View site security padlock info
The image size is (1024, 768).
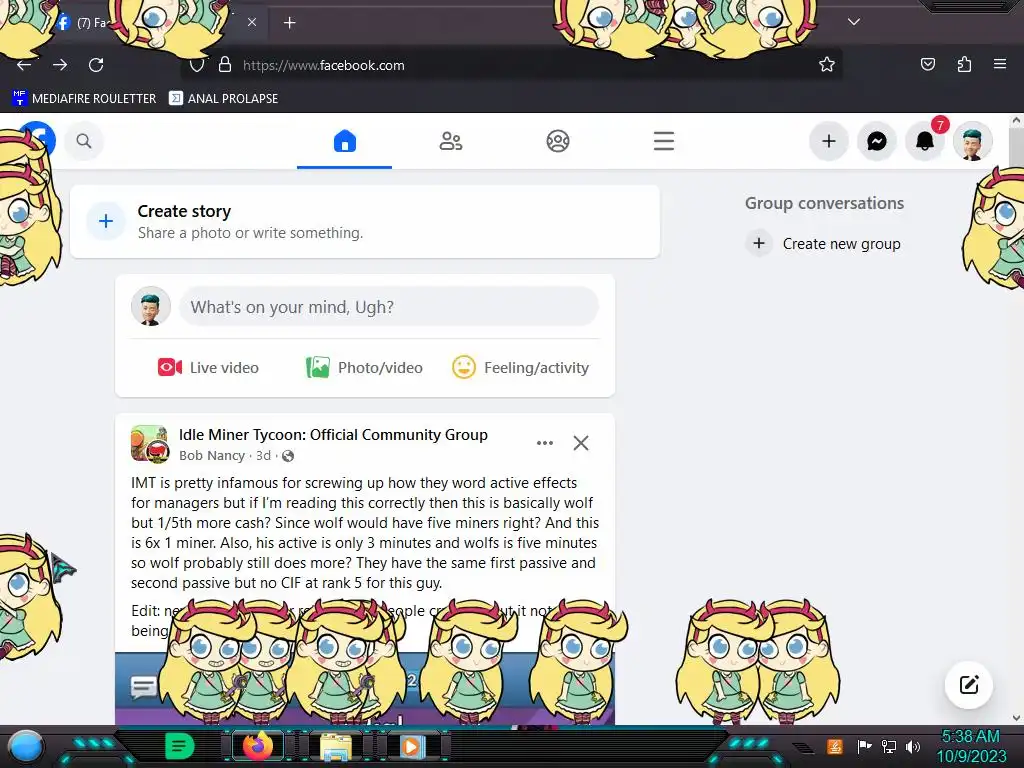[x=225, y=65]
